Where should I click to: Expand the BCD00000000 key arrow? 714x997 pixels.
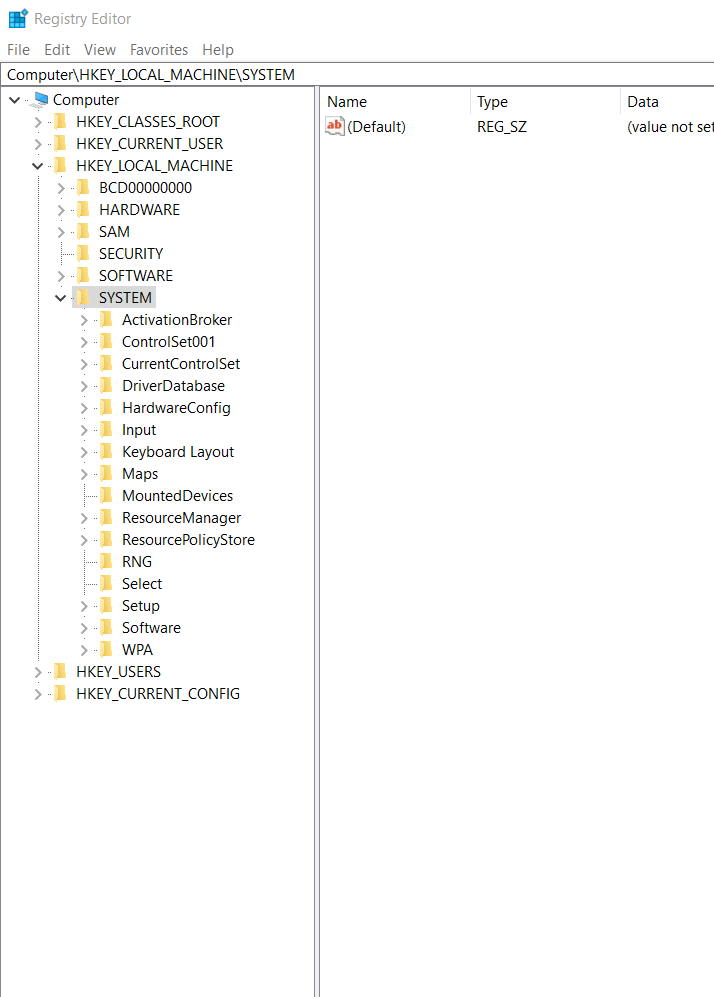[x=60, y=188]
